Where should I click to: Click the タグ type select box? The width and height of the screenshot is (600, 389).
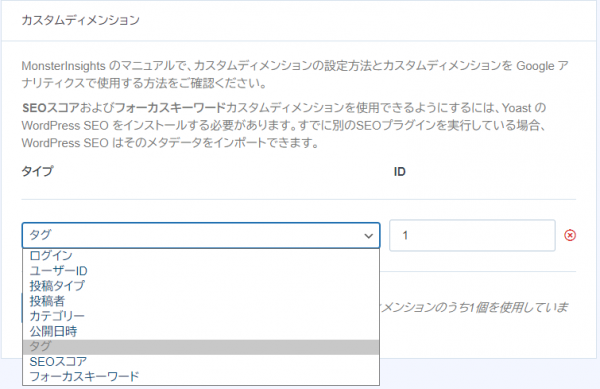pyautogui.click(x=201, y=235)
